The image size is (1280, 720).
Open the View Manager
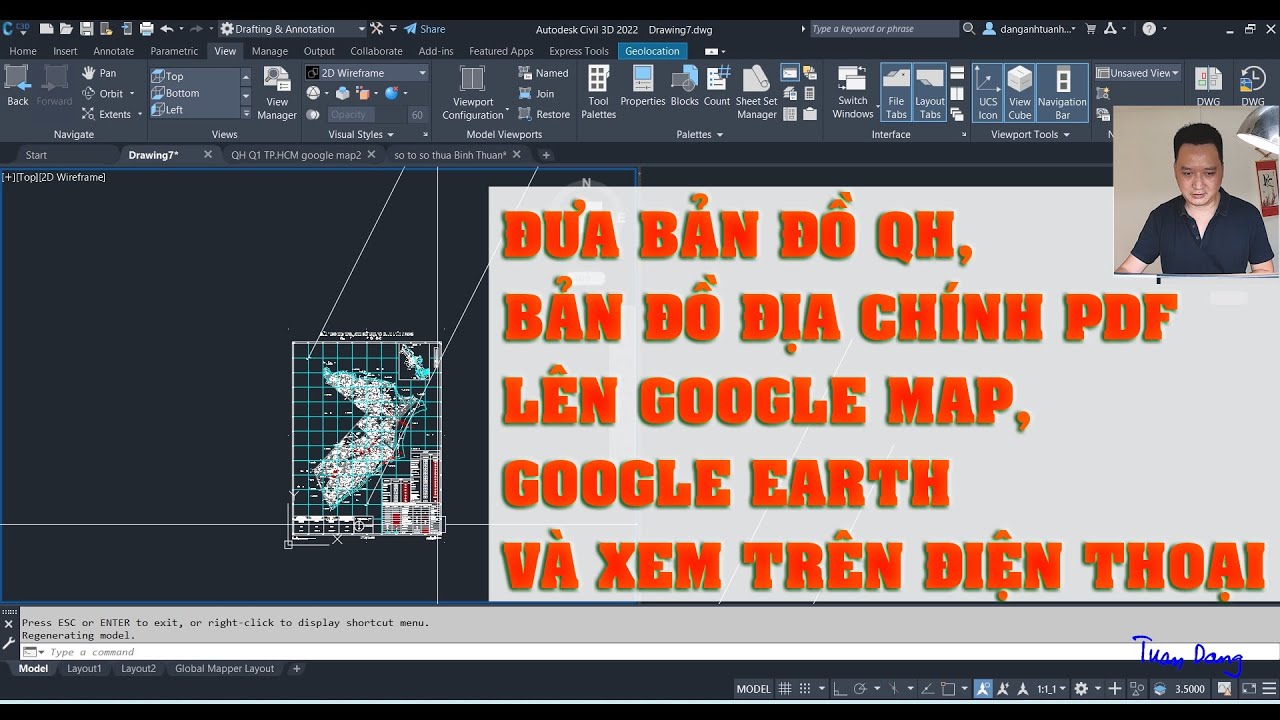point(277,93)
